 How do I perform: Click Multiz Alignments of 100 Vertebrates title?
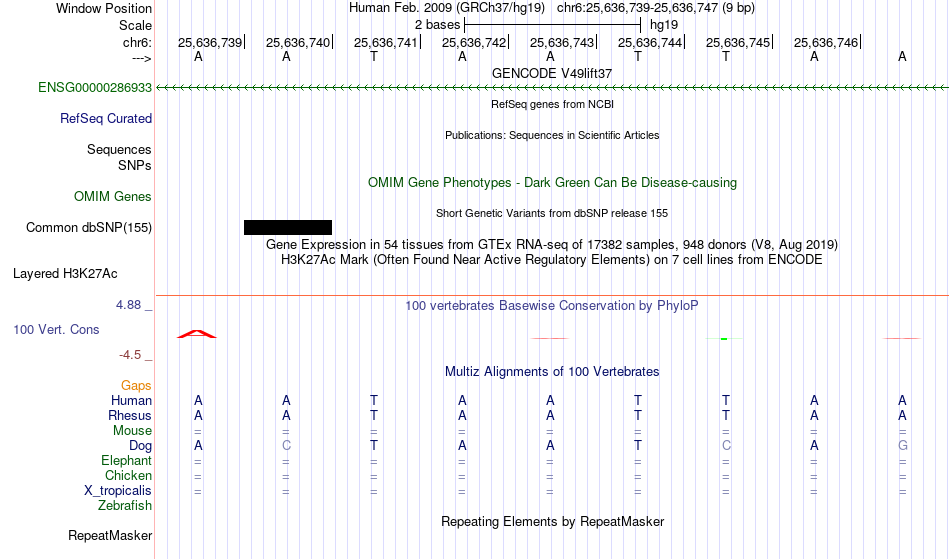pos(552,371)
